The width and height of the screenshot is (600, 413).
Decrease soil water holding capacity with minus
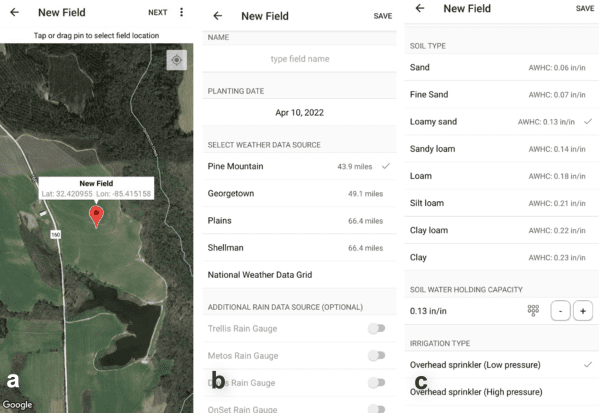click(x=560, y=311)
